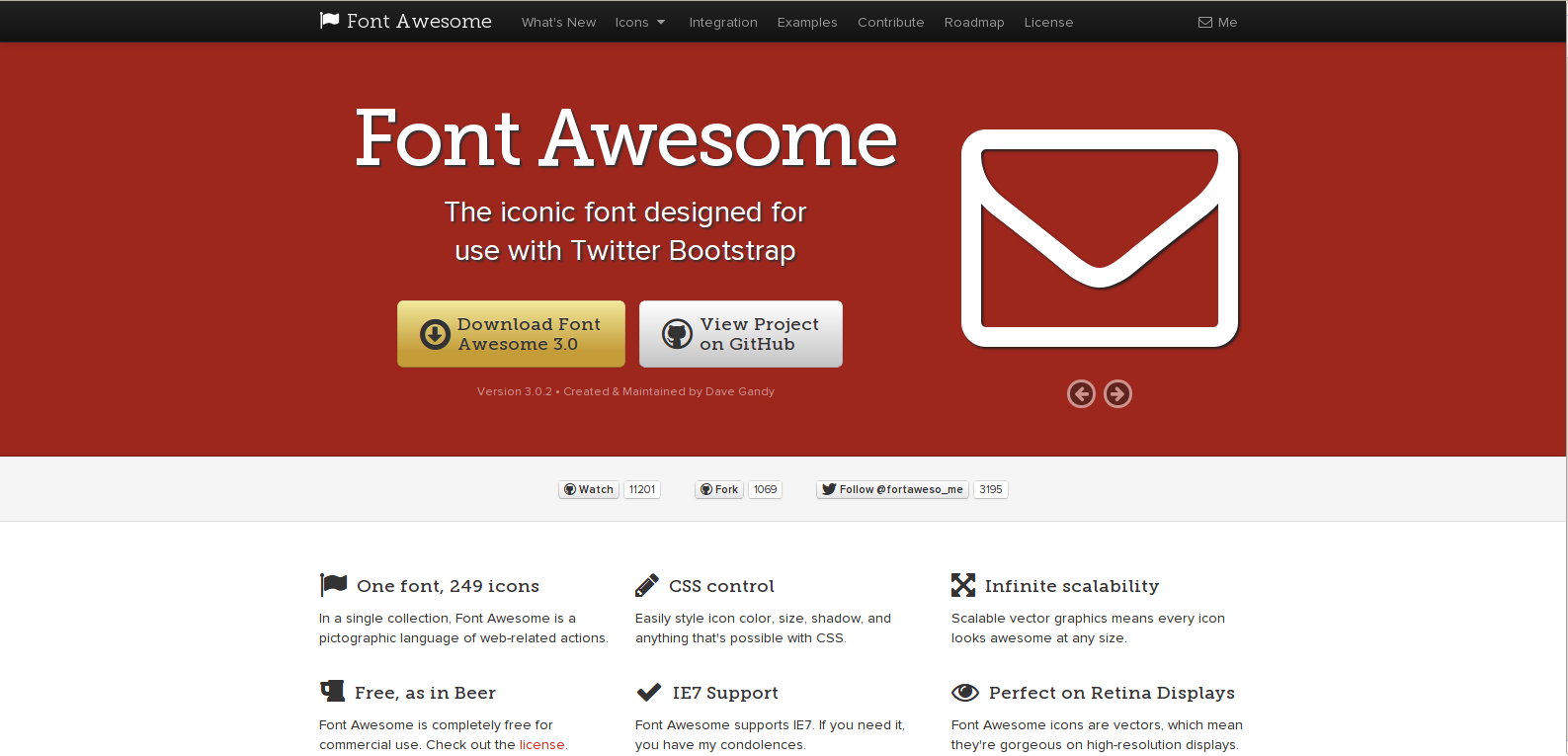Open the 1069 forks count
The image size is (1568, 756).
766,489
